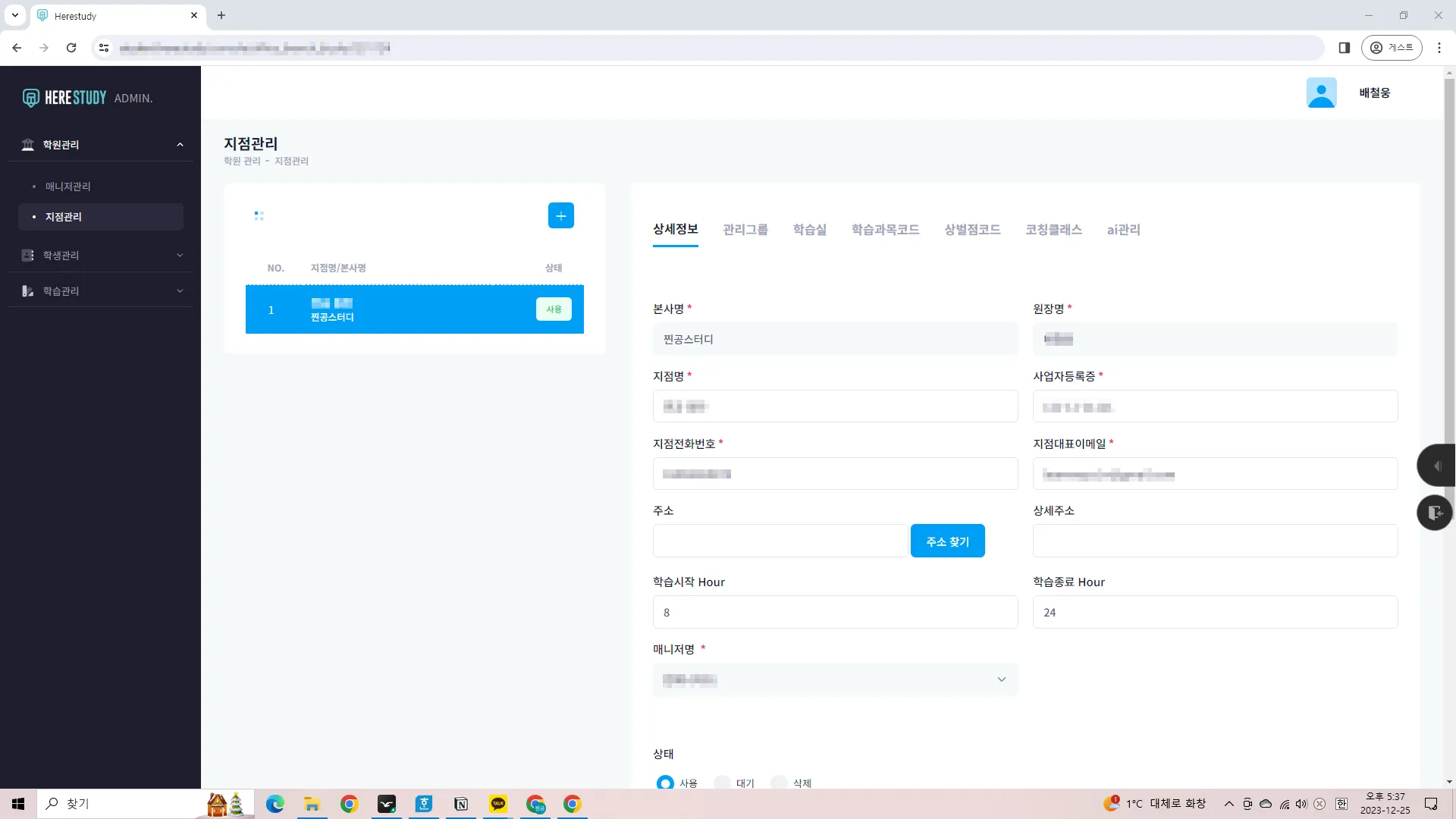1456x819 pixels.
Task: Expand the 학생관리 sidebar section
Action: tap(180, 256)
